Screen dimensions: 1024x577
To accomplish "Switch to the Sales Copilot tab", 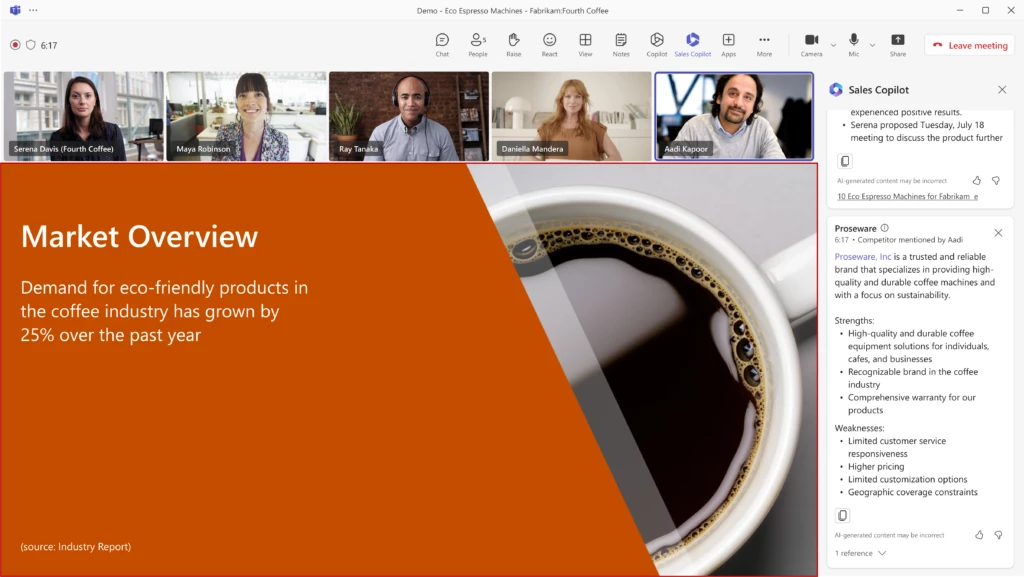I will (x=692, y=43).
